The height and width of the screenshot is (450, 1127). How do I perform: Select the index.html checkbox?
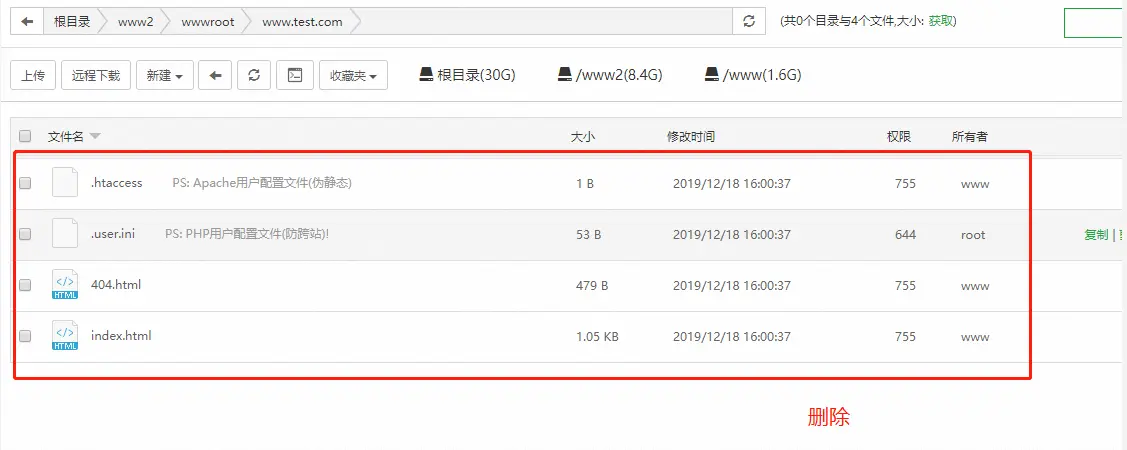(26, 336)
